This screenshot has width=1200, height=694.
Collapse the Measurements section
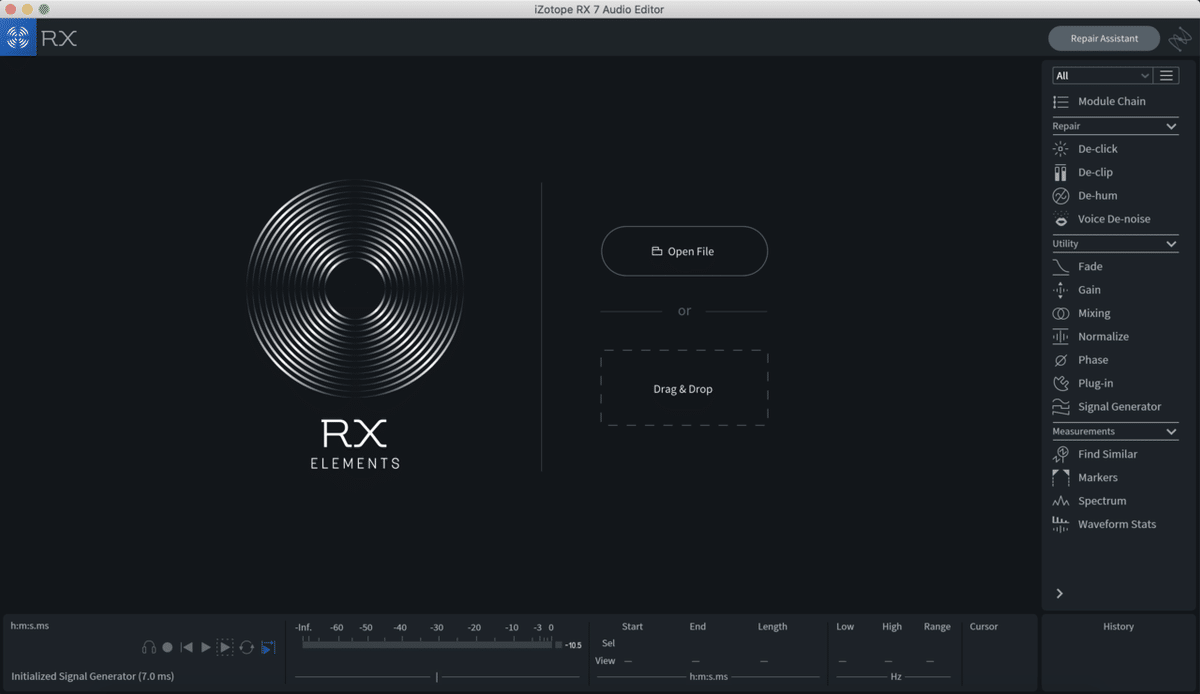(x=1172, y=432)
